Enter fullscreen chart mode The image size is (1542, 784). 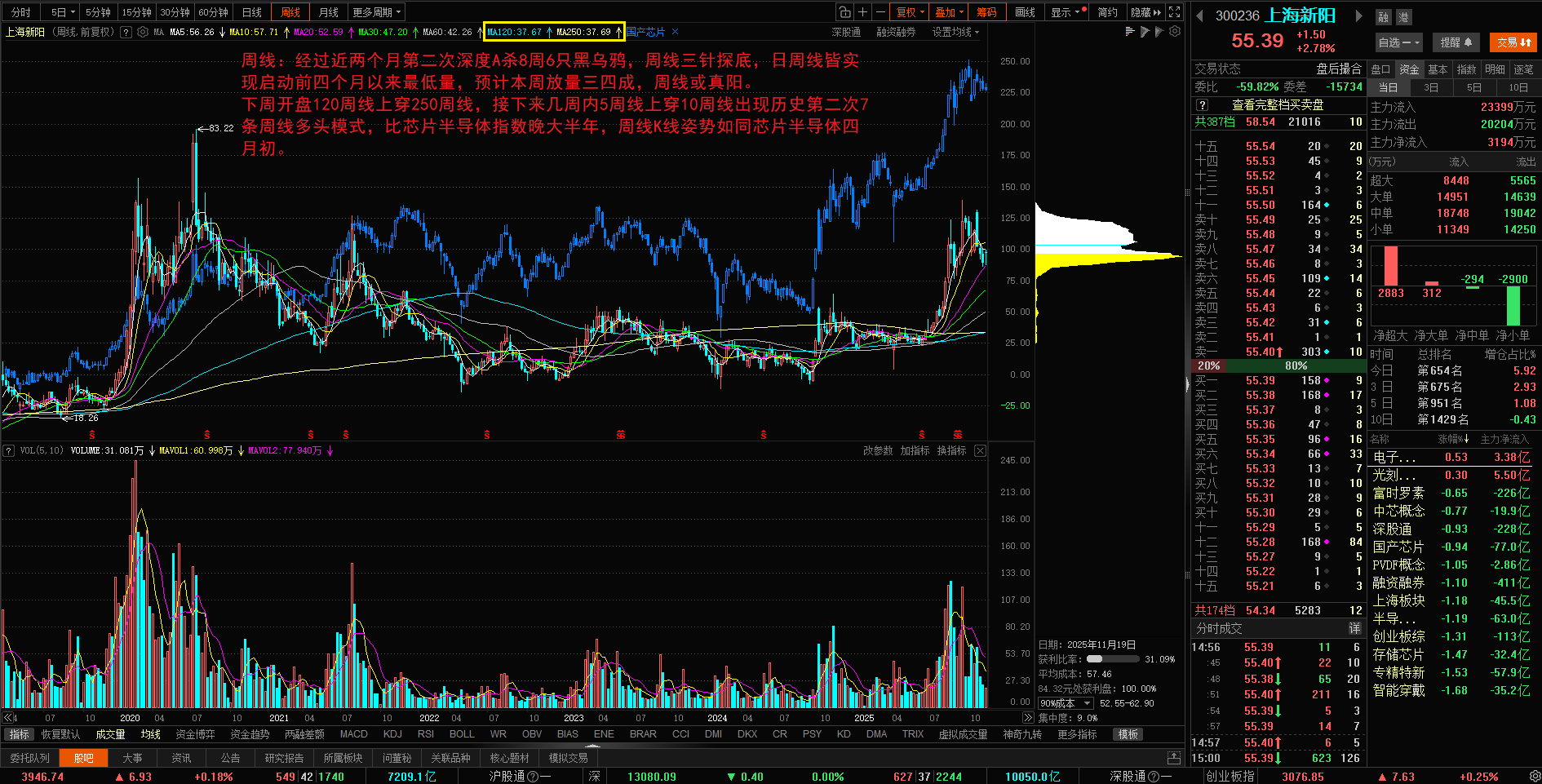coord(1174,12)
